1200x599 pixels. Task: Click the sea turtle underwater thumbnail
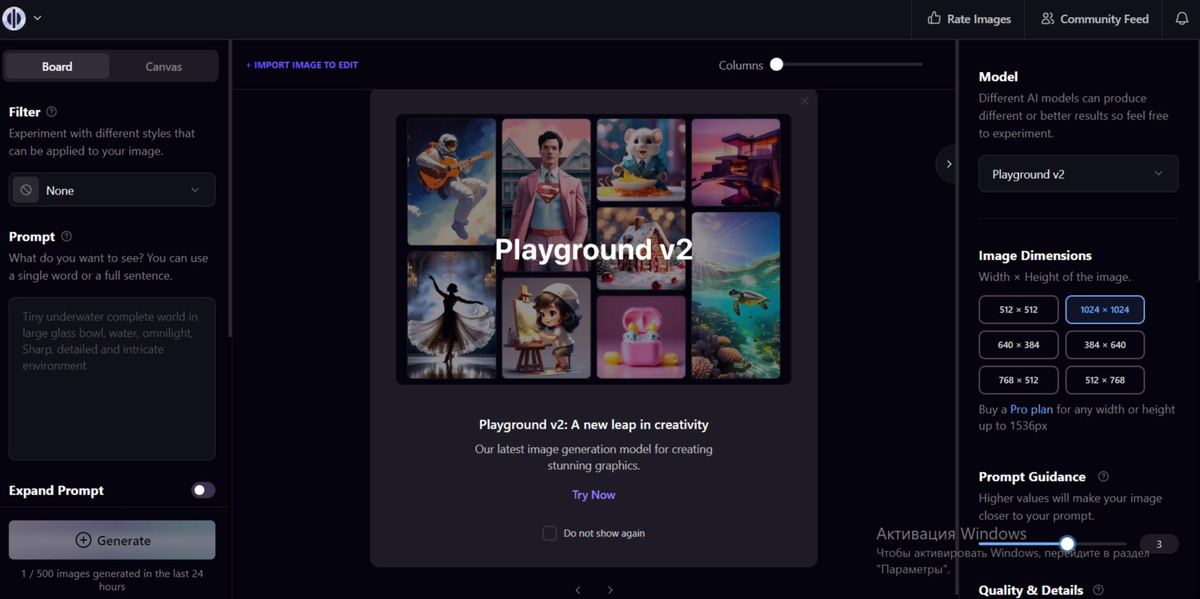(735, 295)
